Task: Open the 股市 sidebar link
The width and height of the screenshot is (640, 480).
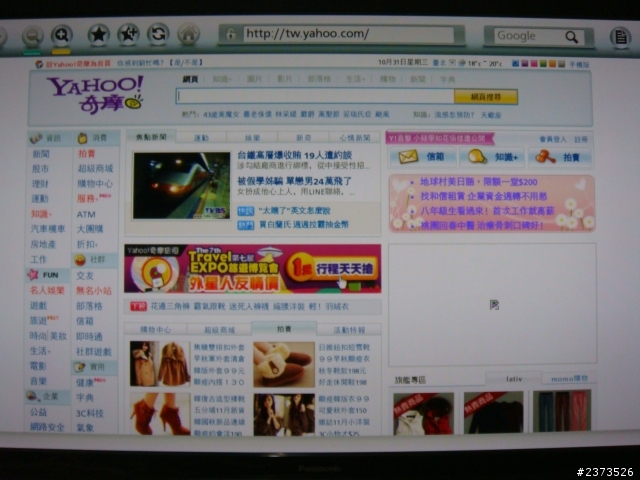Action: click(40, 169)
